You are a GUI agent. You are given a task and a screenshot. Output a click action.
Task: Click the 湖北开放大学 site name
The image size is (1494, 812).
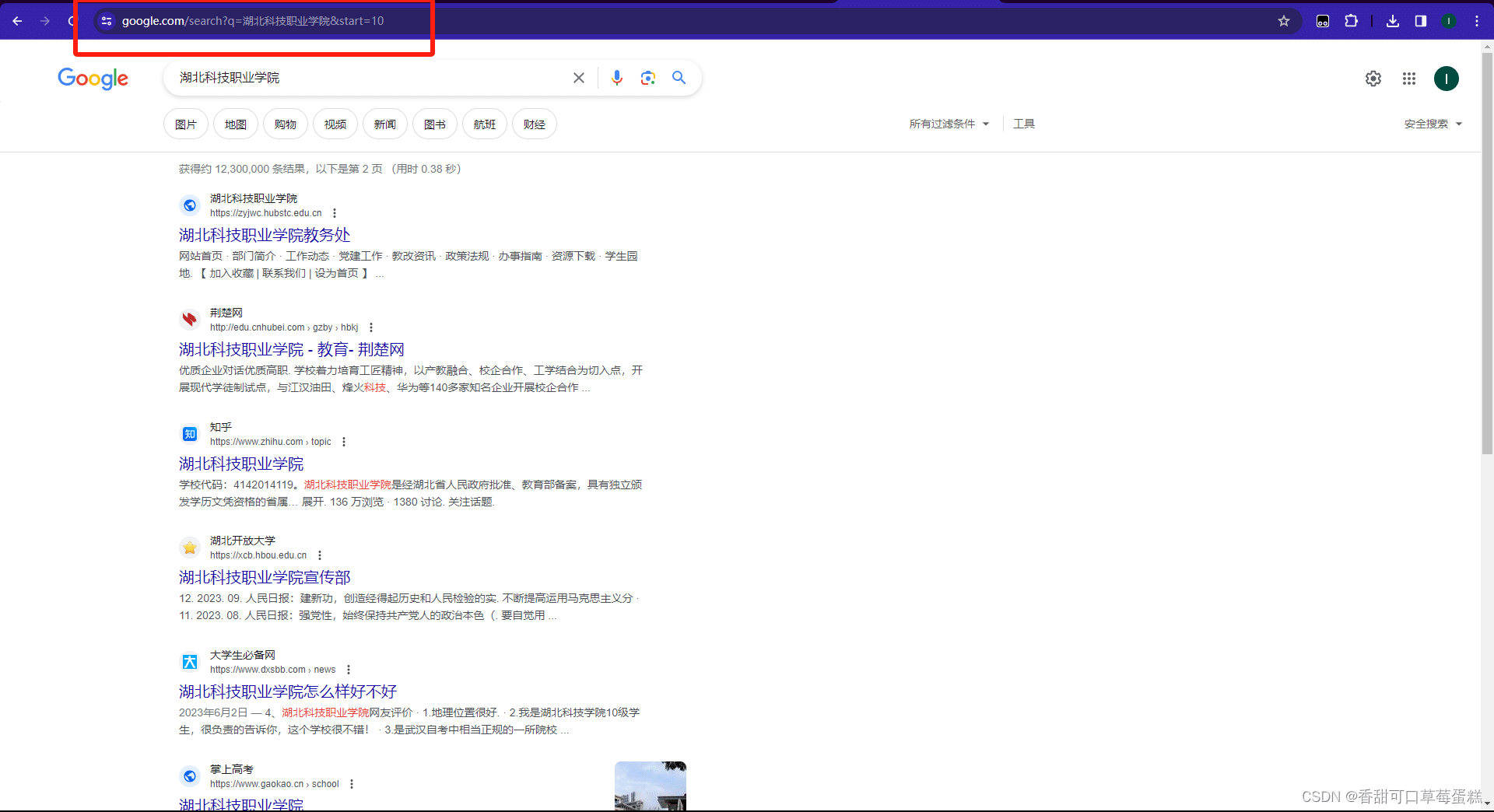point(243,541)
